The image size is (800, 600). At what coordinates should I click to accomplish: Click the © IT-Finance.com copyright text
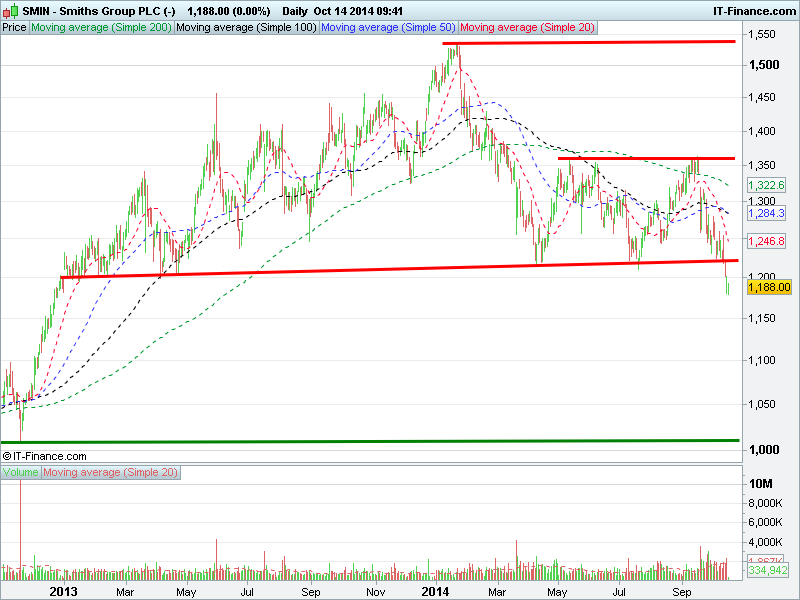tap(45, 456)
